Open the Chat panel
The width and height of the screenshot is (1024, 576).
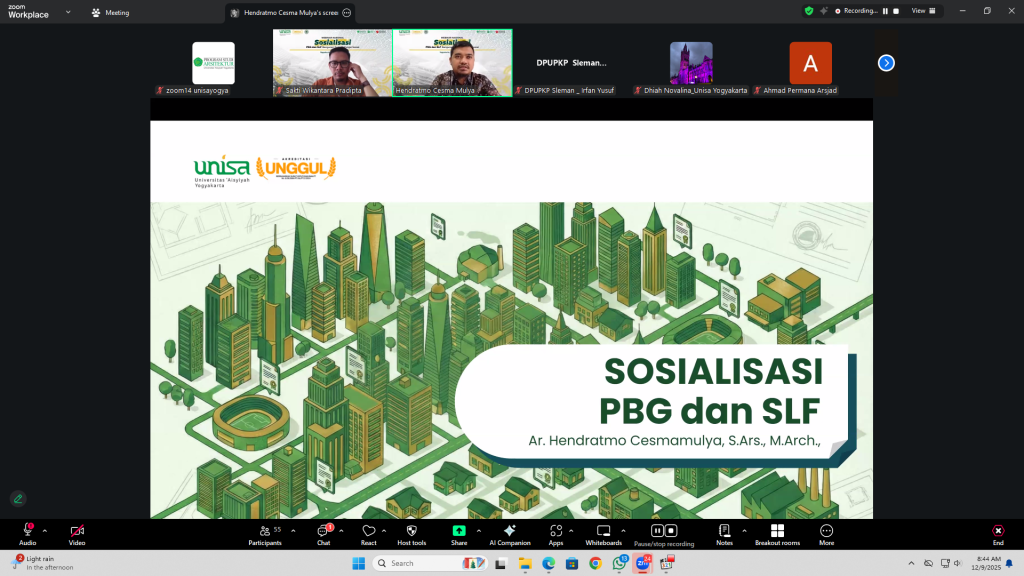pos(323,532)
